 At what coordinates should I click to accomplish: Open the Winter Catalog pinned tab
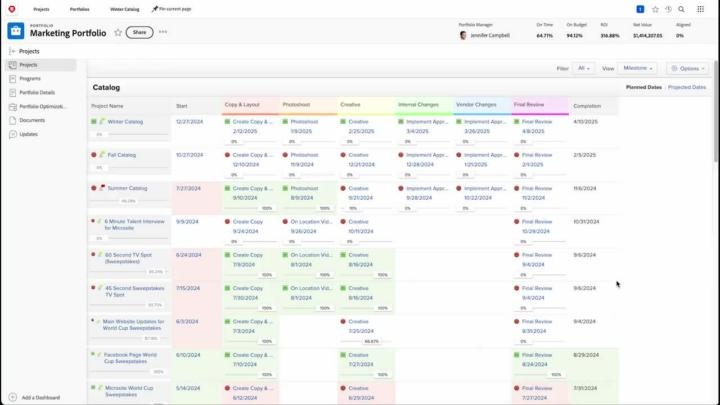coord(124,9)
